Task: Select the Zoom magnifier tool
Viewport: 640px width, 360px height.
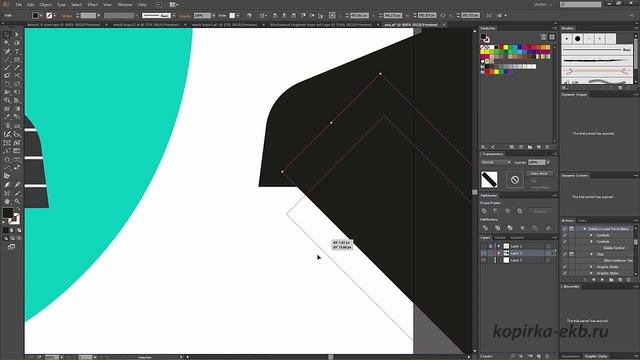Action: tap(17, 201)
